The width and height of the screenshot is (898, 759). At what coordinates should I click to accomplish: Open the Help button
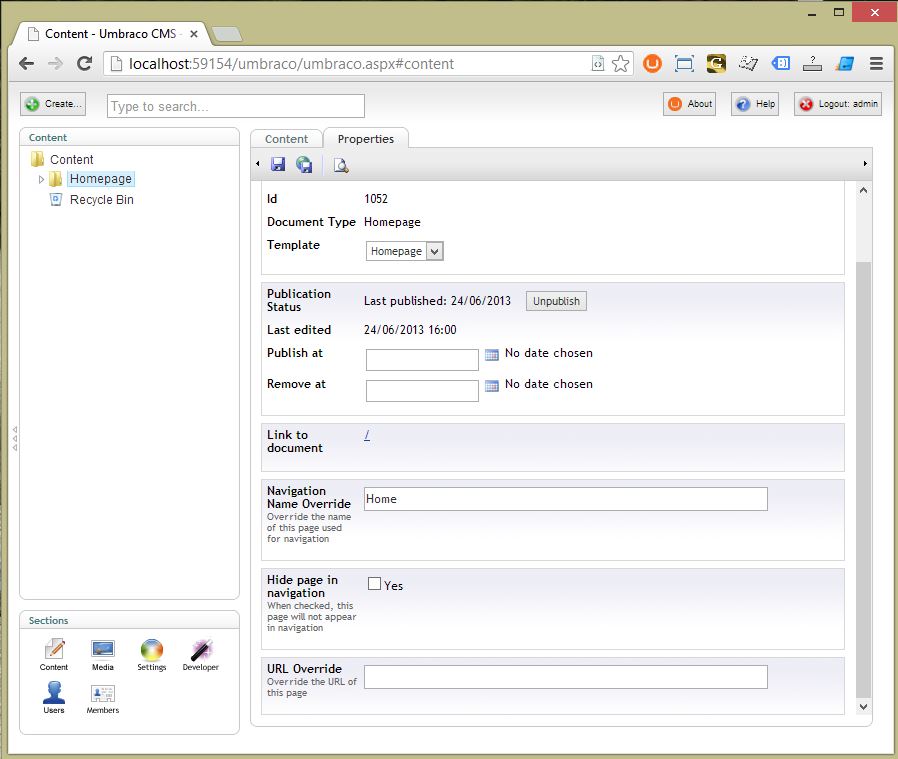click(755, 104)
